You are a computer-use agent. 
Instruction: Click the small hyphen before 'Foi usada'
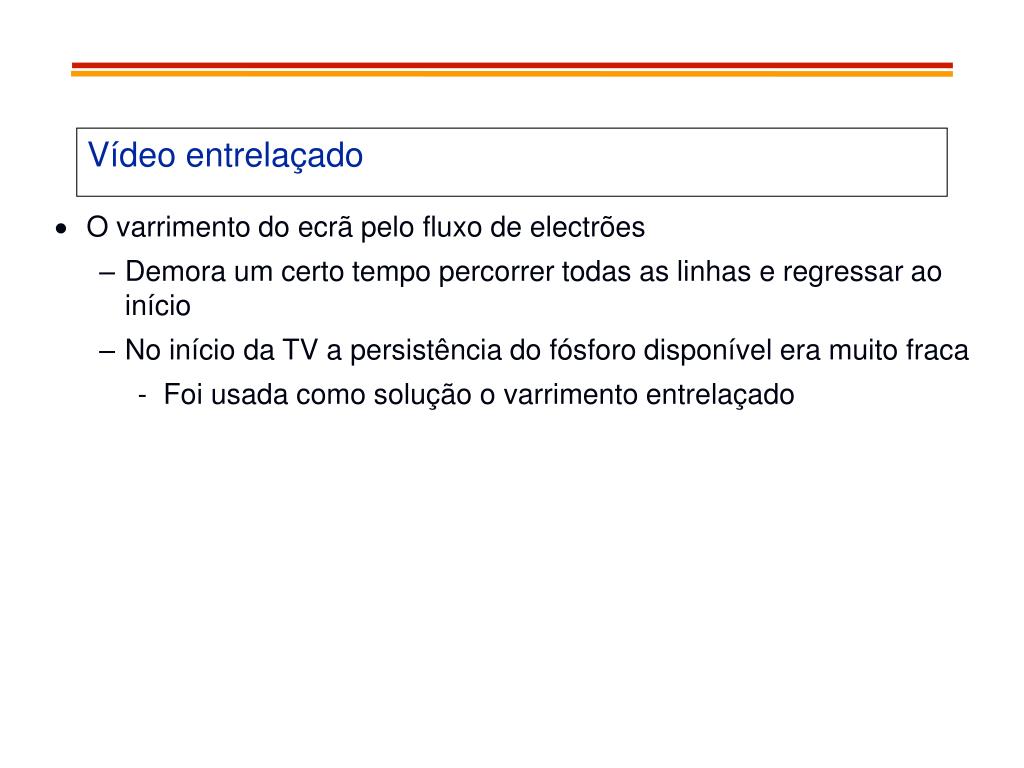(142, 396)
